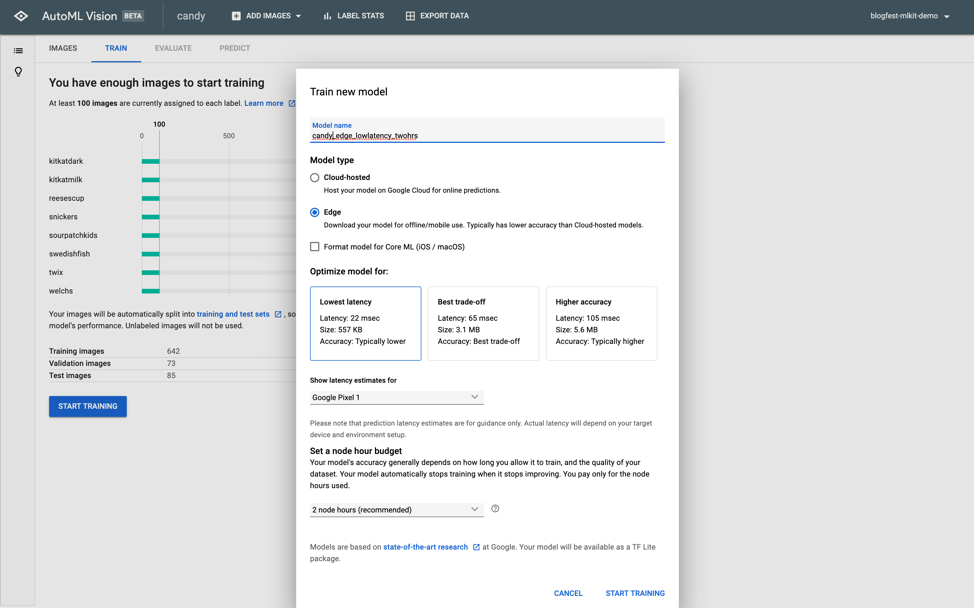
Task: Click the Training images count 642
Action: coord(173,351)
